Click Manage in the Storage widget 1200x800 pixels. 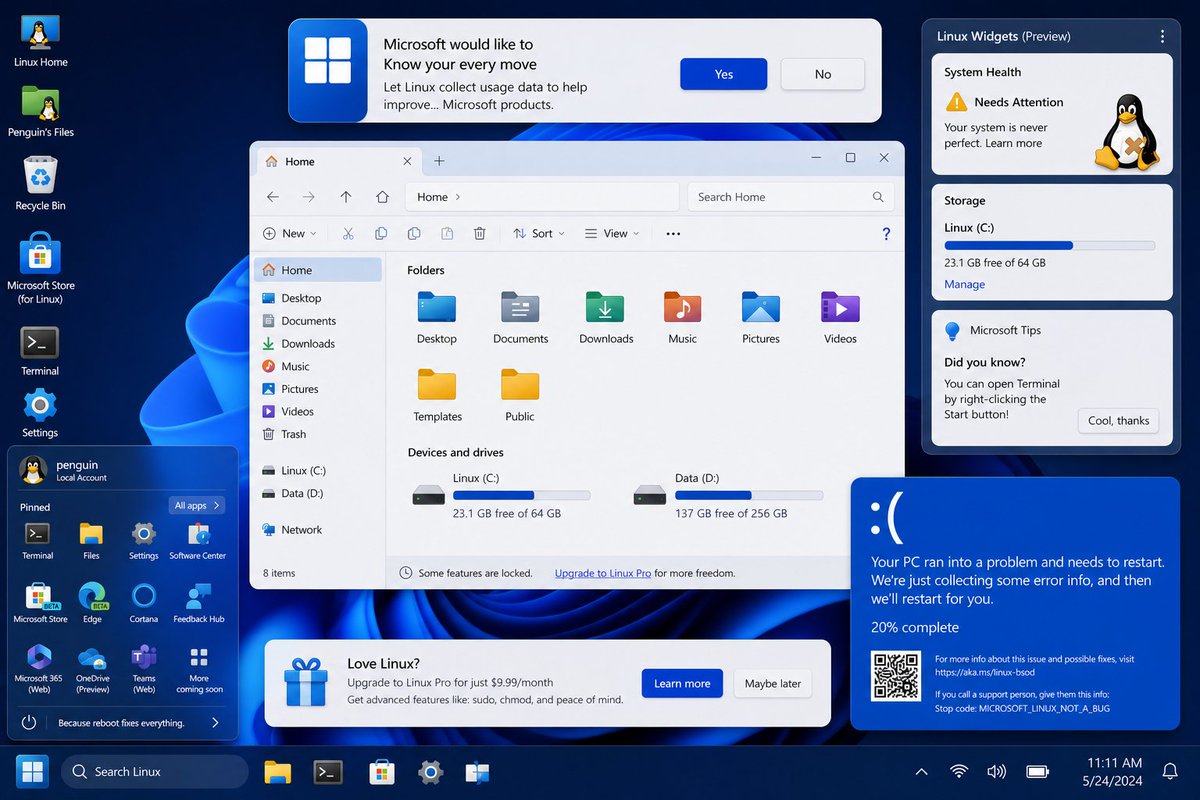(965, 284)
